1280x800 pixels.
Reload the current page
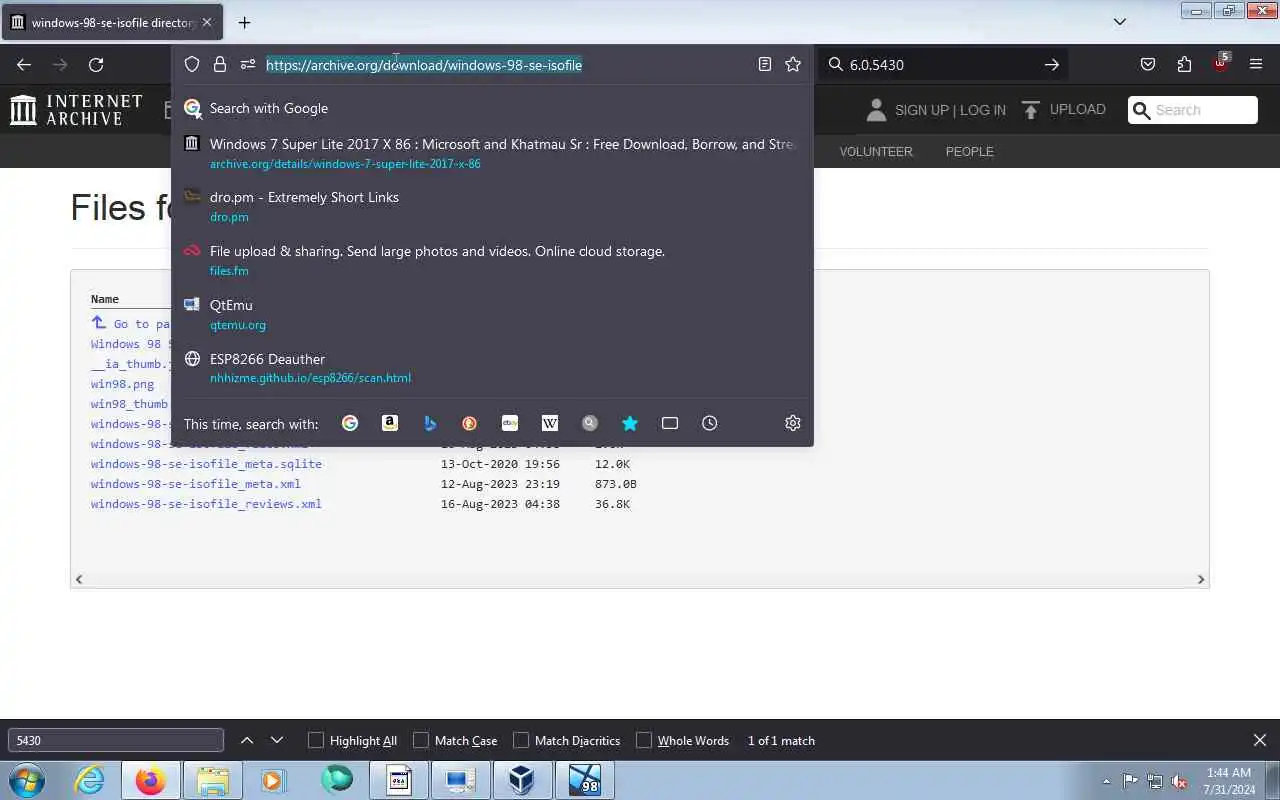[96, 64]
